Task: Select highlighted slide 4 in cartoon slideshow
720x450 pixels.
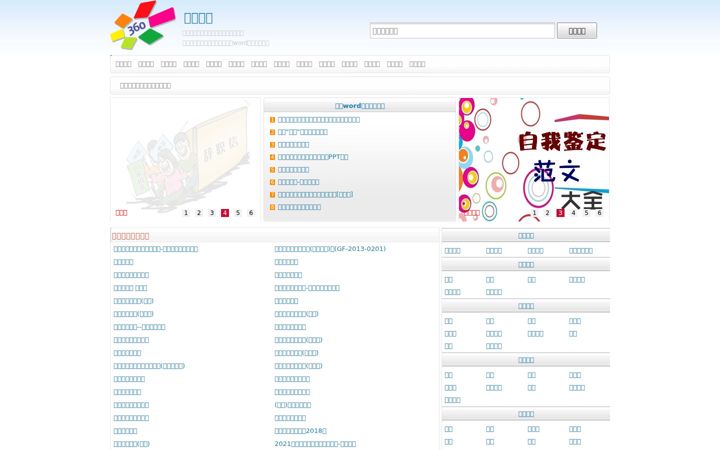Action: 225,213
